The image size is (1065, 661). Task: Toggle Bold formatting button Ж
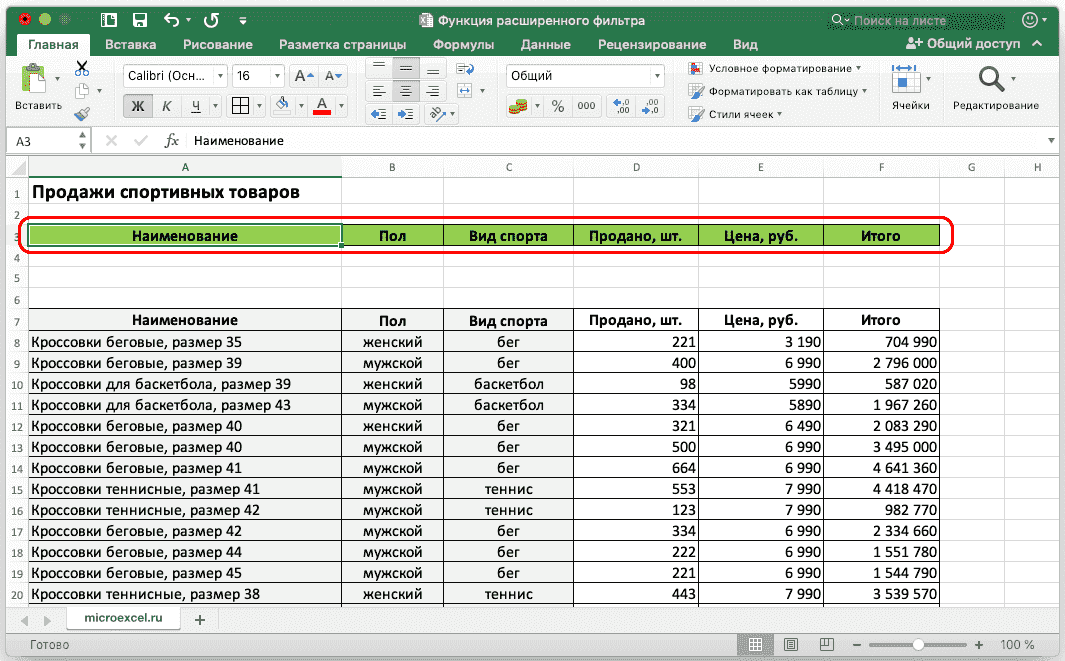click(x=138, y=106)
